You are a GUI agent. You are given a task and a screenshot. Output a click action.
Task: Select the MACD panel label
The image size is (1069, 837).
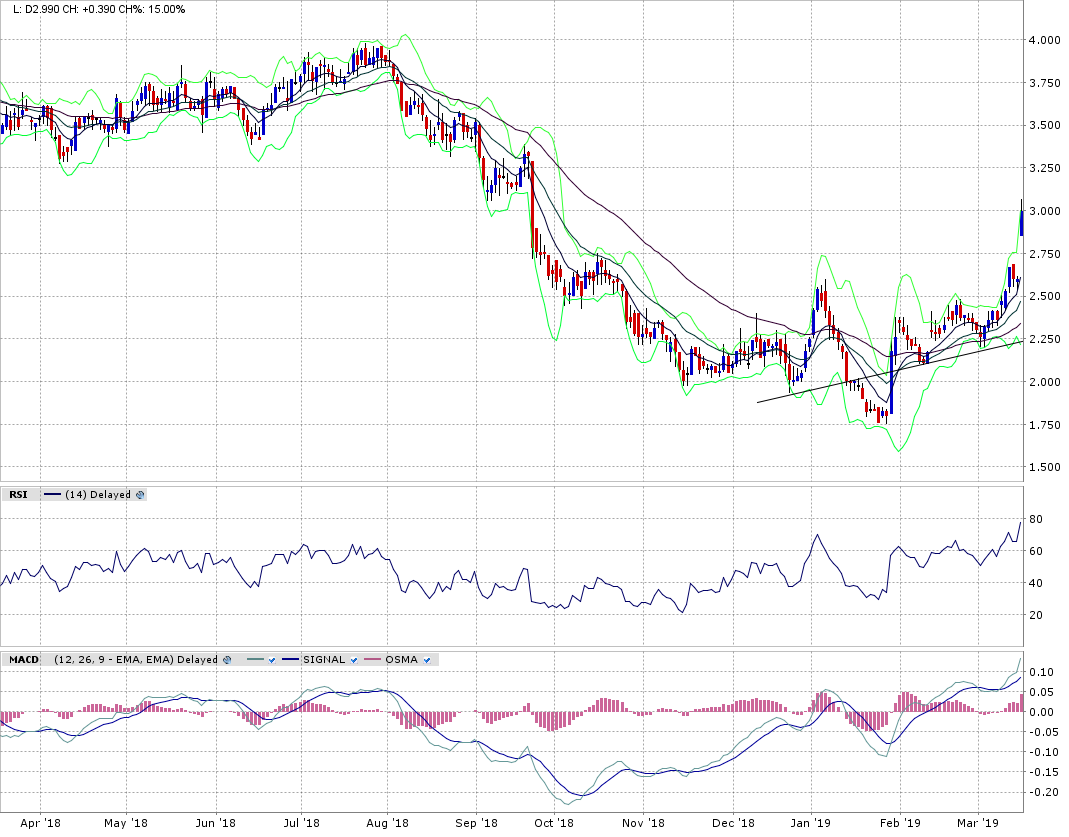[x=23, y=659]
